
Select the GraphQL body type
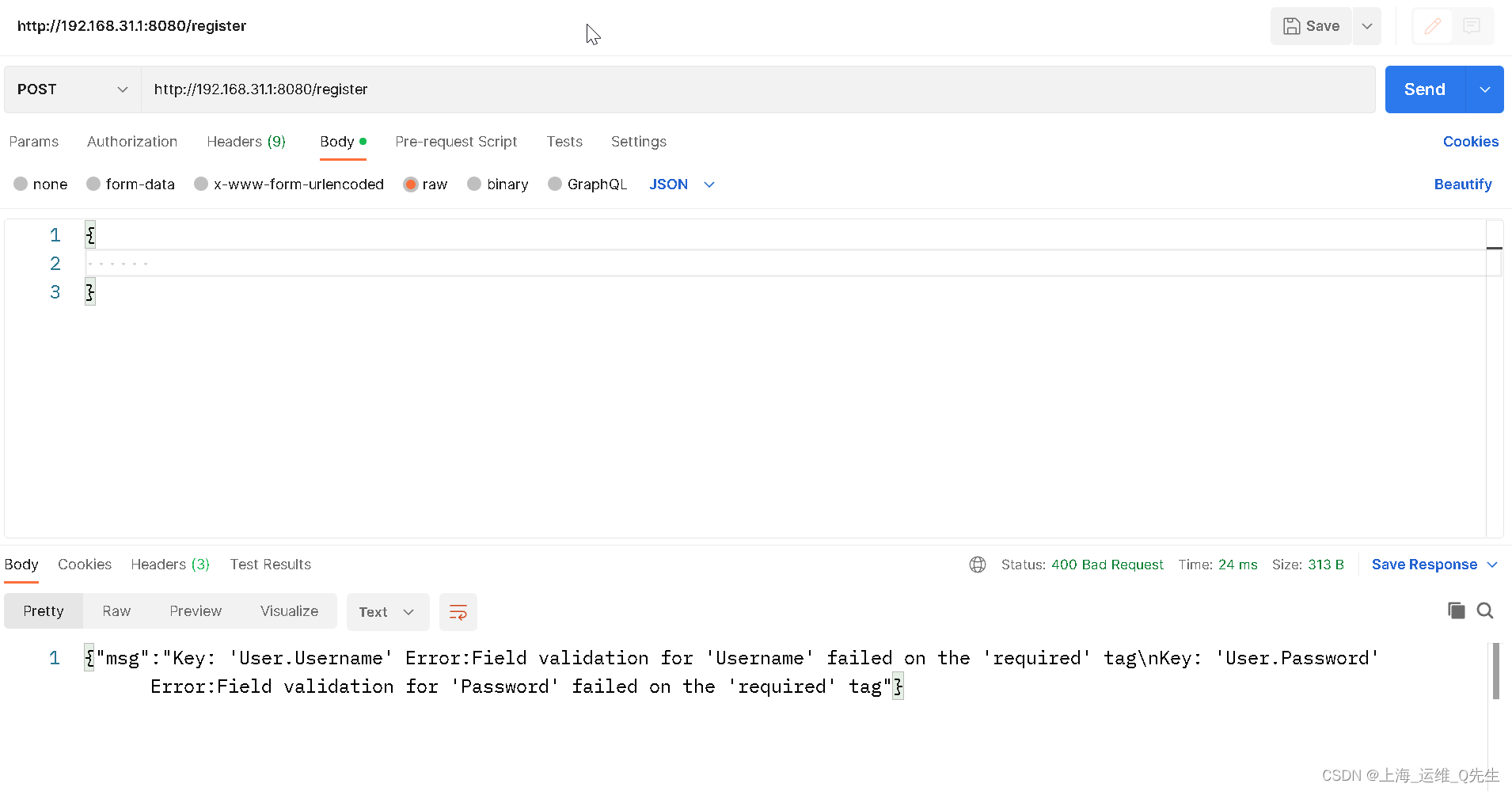pos(587,184)
